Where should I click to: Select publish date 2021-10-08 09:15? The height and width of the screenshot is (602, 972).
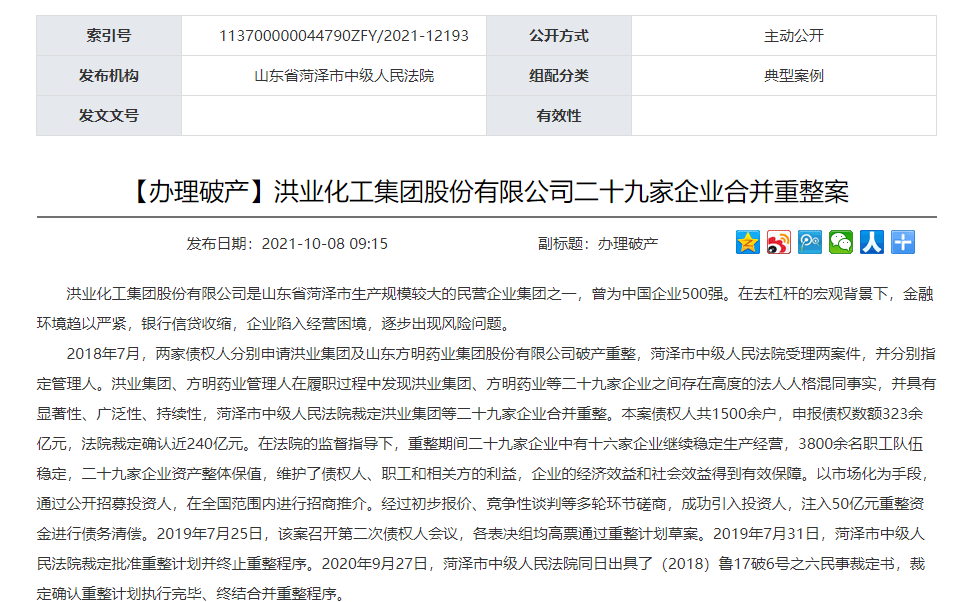click(287, 244)
